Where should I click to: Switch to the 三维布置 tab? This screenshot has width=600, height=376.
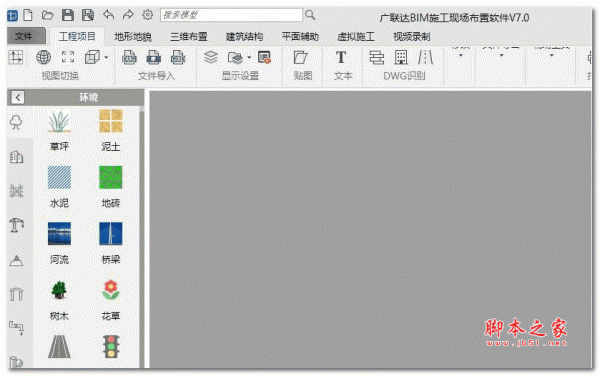point(189,37)
